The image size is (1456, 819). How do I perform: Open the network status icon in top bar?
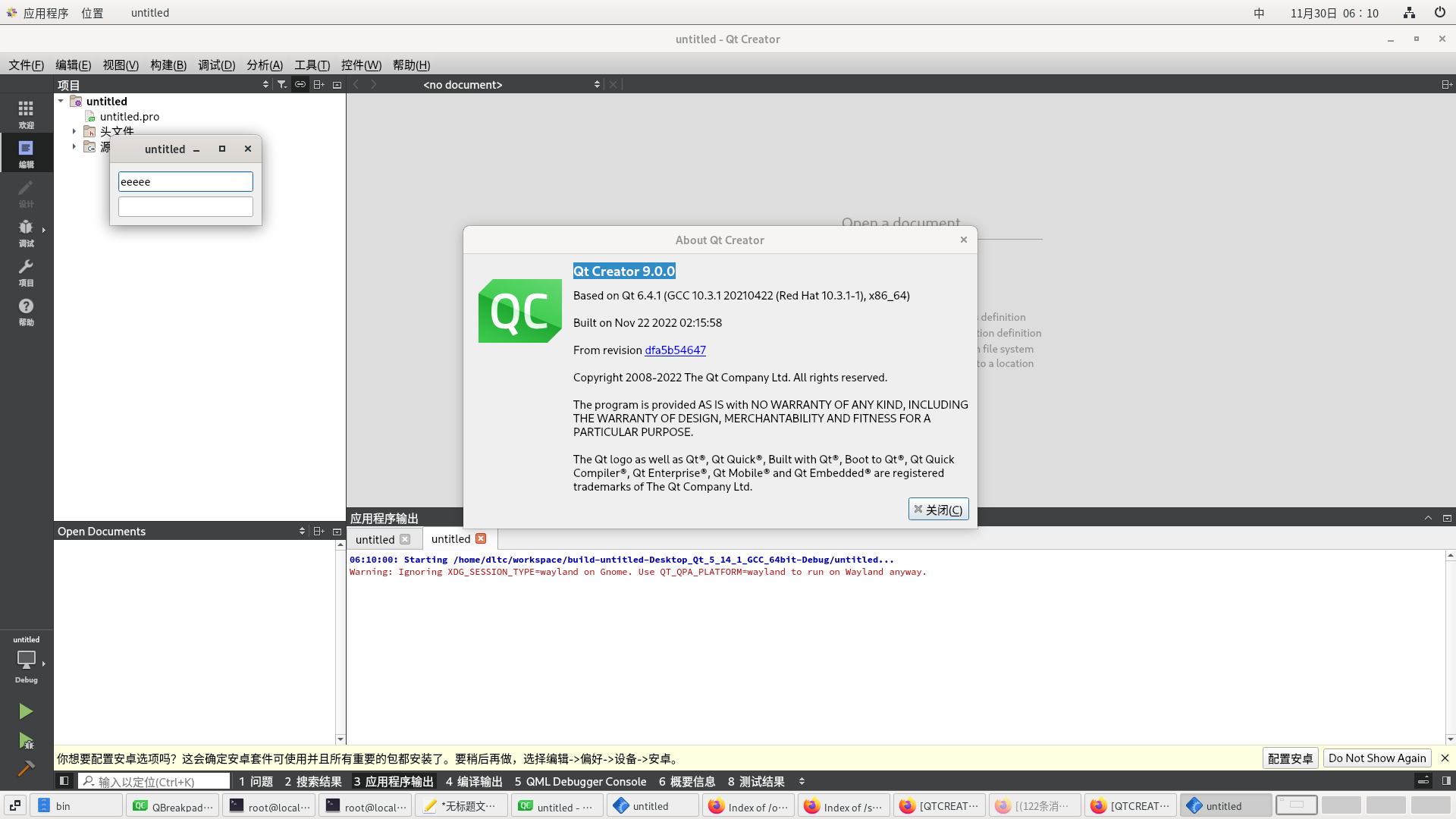coord(1409,13)
